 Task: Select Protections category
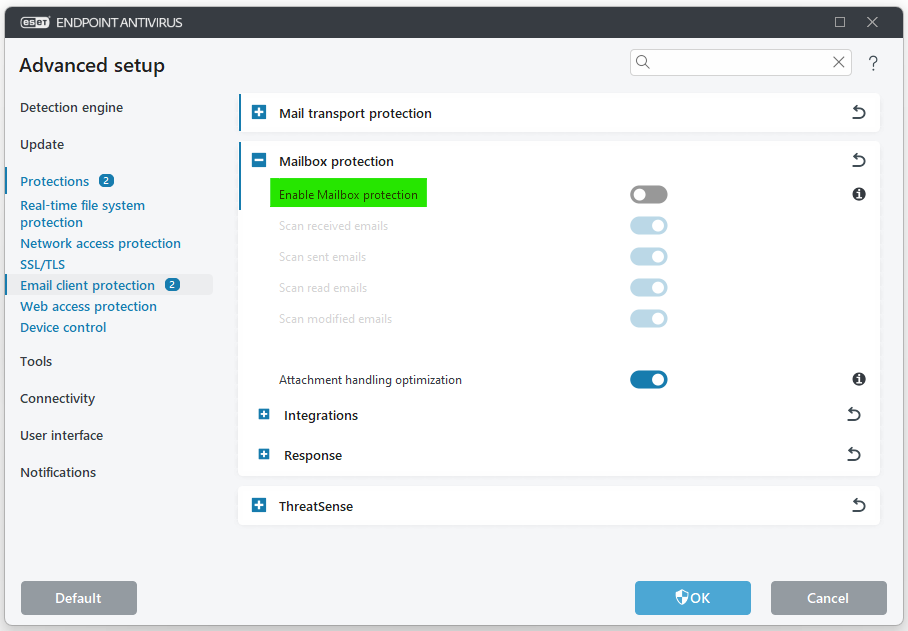click(54, 181)
